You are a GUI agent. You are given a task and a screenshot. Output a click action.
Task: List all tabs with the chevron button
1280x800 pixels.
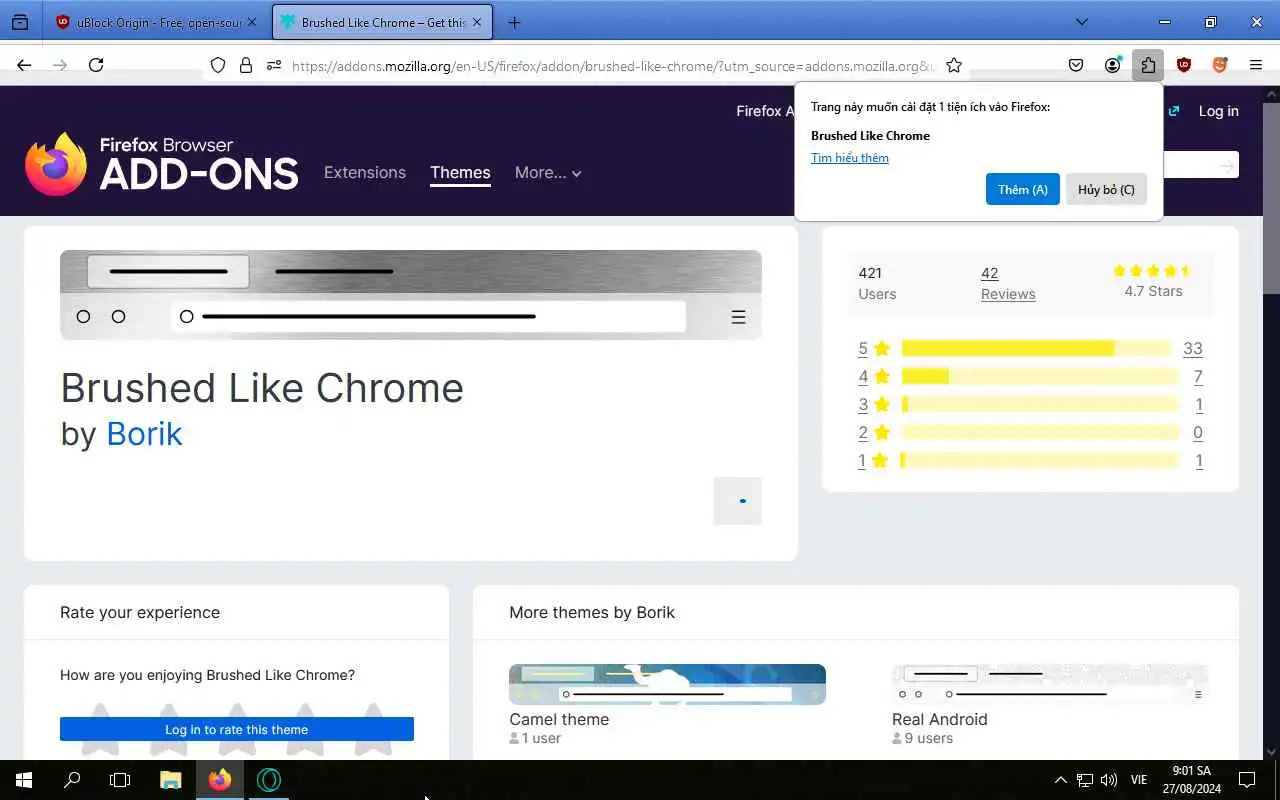[x=1081, y=22]
